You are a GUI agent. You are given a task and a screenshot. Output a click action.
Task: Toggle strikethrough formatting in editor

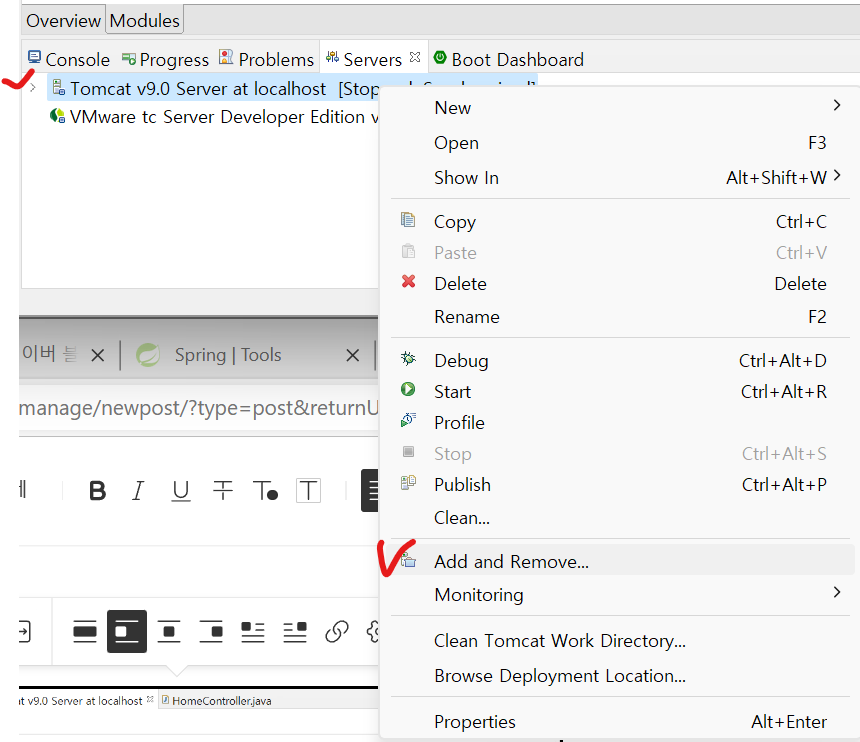click(x=223, y=490)
